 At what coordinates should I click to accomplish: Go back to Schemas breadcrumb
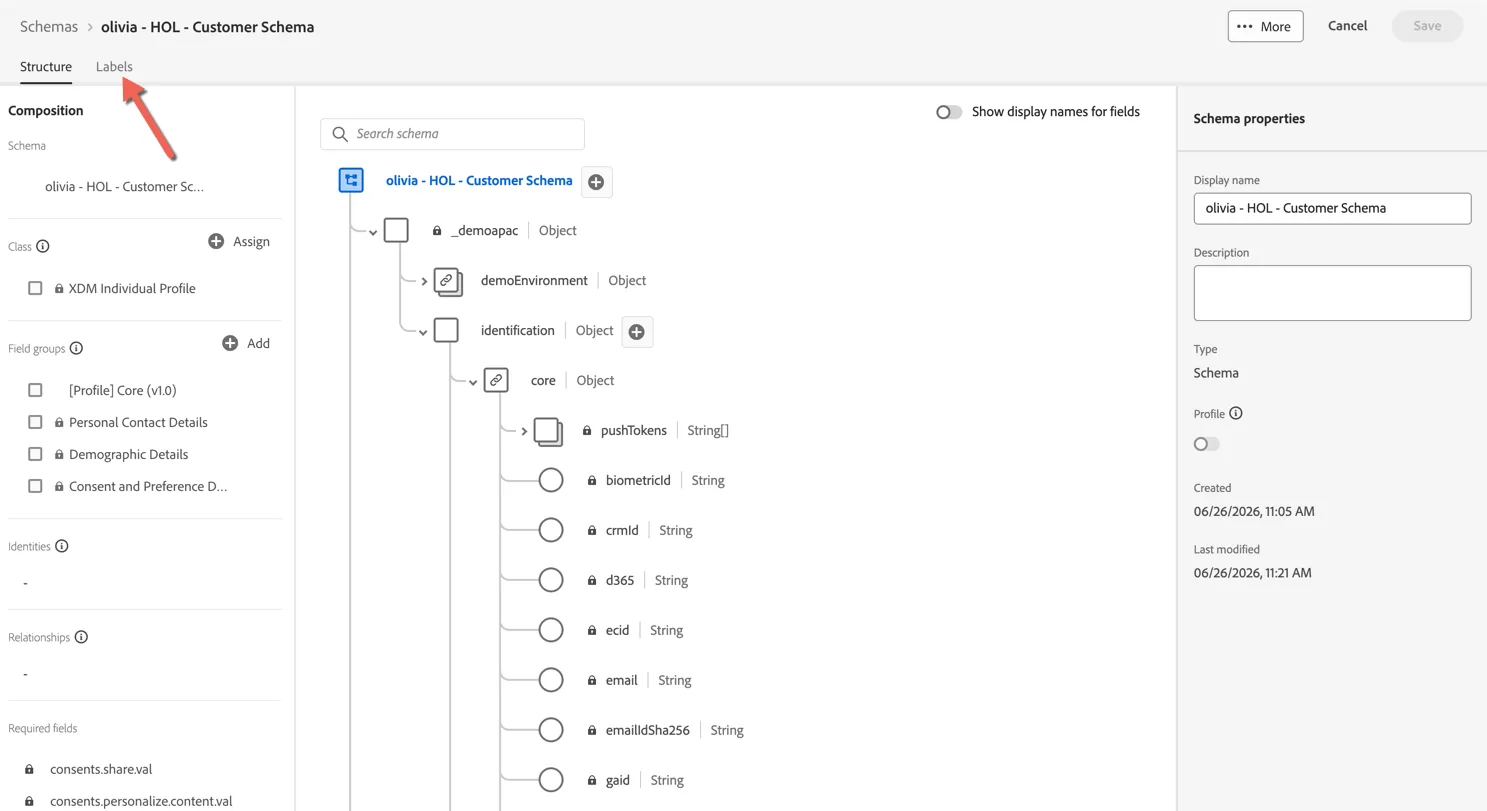(49, 26)
